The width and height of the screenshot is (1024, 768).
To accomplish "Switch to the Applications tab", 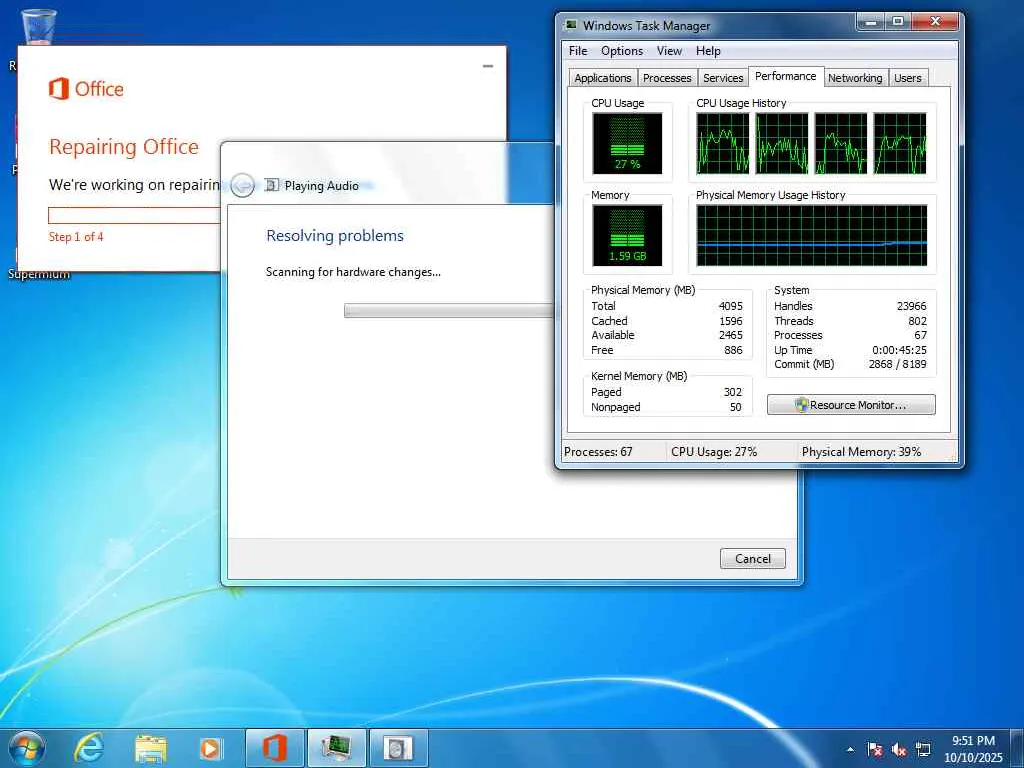I will coord(603,78).
